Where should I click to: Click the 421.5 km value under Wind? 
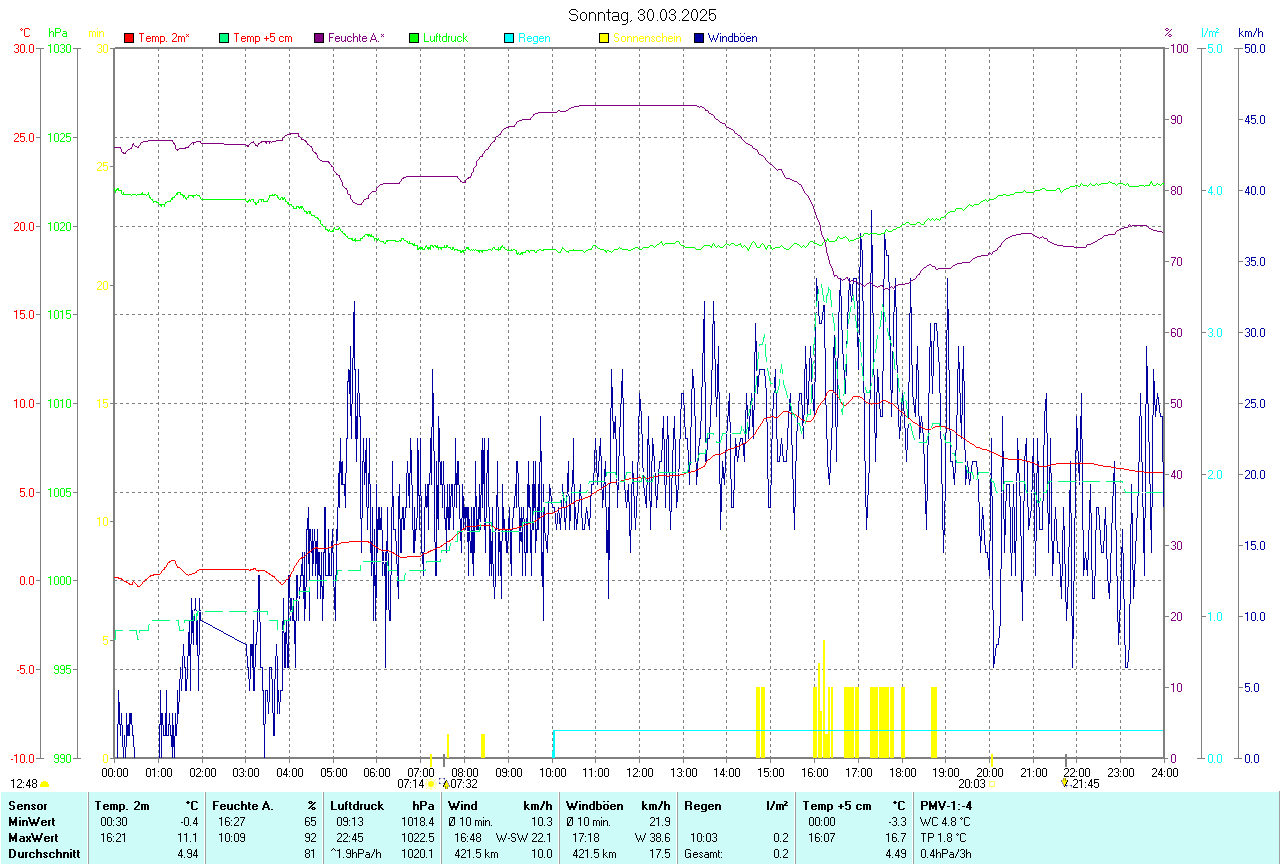pyautogui.click(x=475, y=853)
